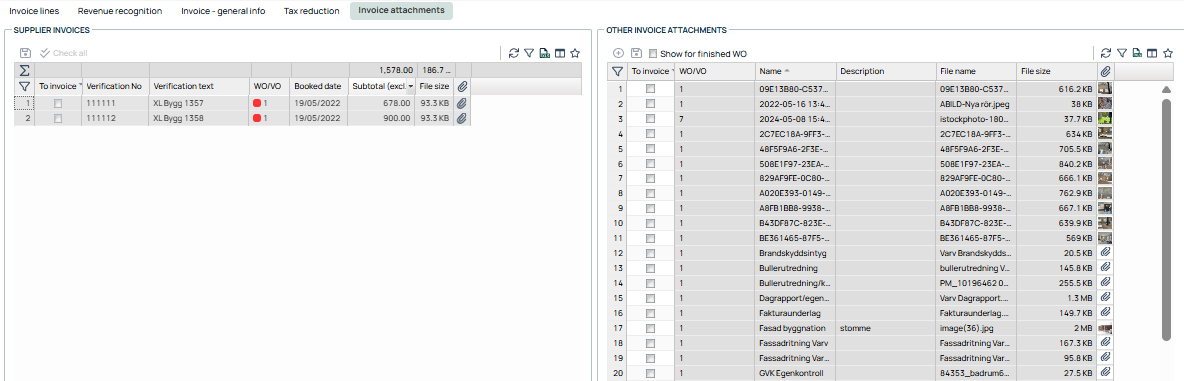This screenshot has height=381, width=1184.
Task: Click Verification text column header
Action: [199, 87]
